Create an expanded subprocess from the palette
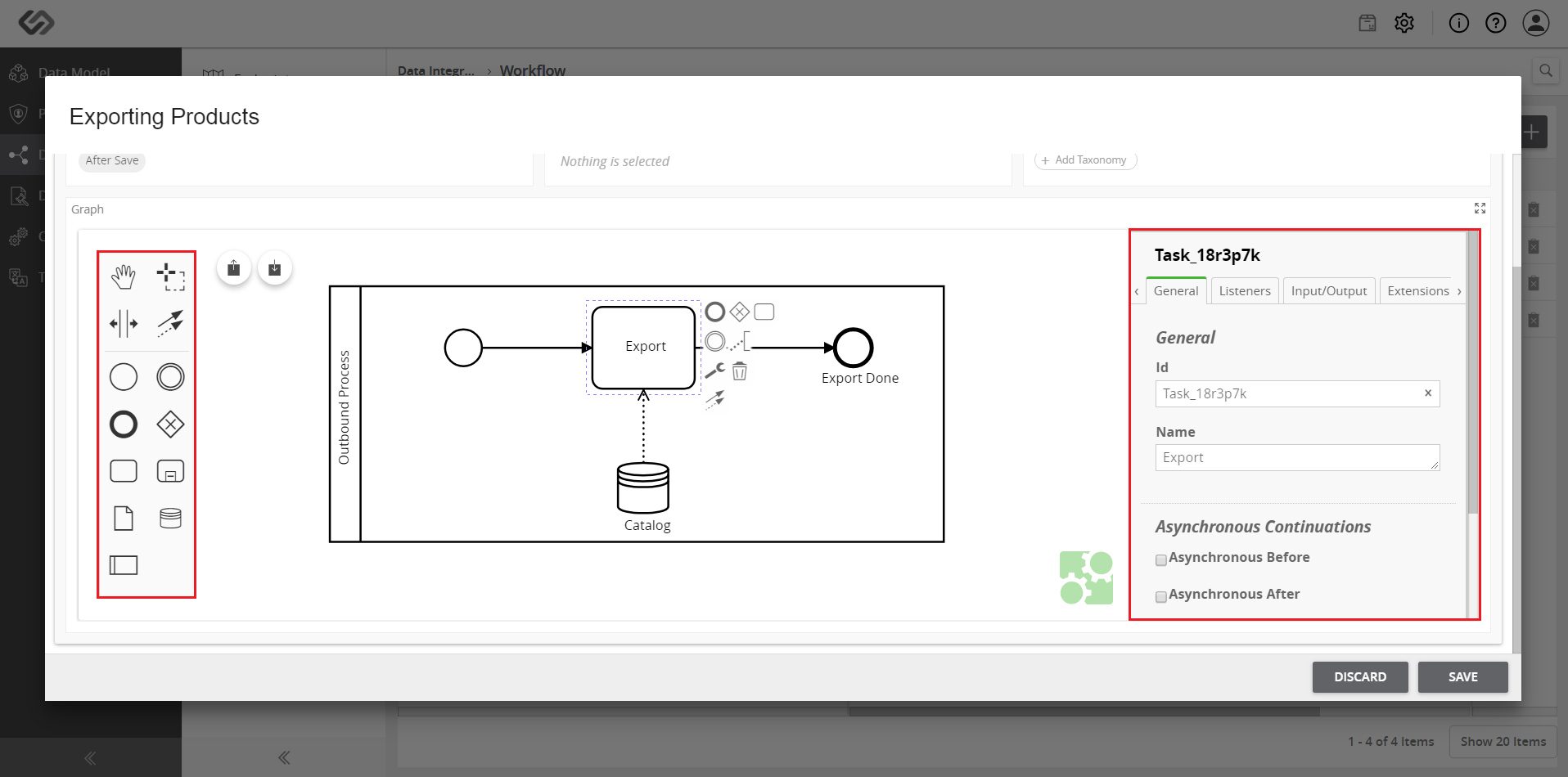Viewport: 1568px width, 777px height. (x=170, y=471)
